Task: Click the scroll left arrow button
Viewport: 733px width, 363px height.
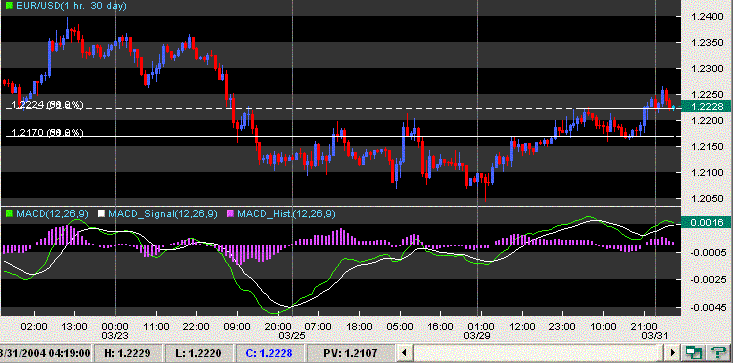Action: pyautogui.click(x=405, y=352)
